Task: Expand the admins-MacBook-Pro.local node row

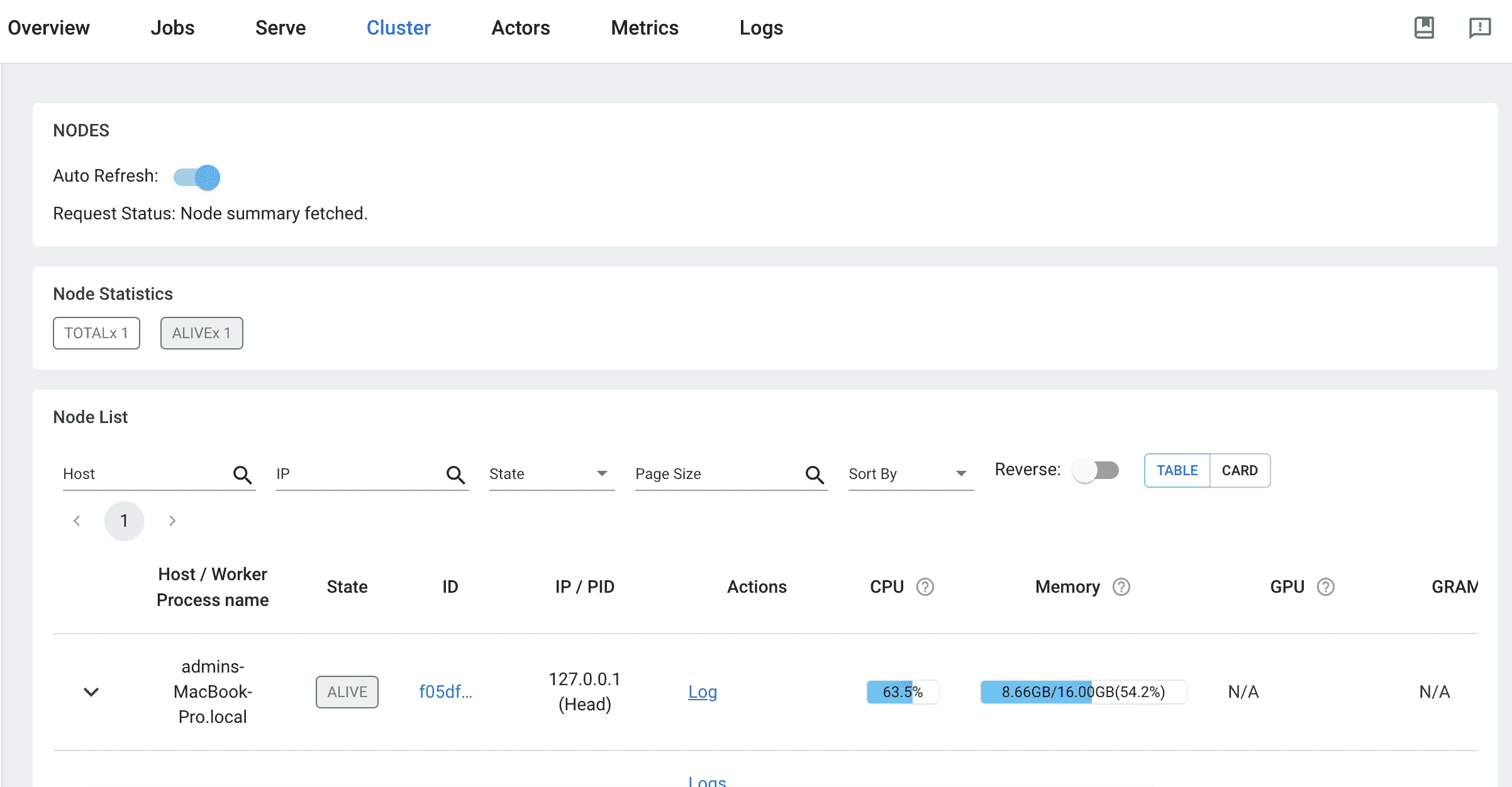Action: pos(91,691)
